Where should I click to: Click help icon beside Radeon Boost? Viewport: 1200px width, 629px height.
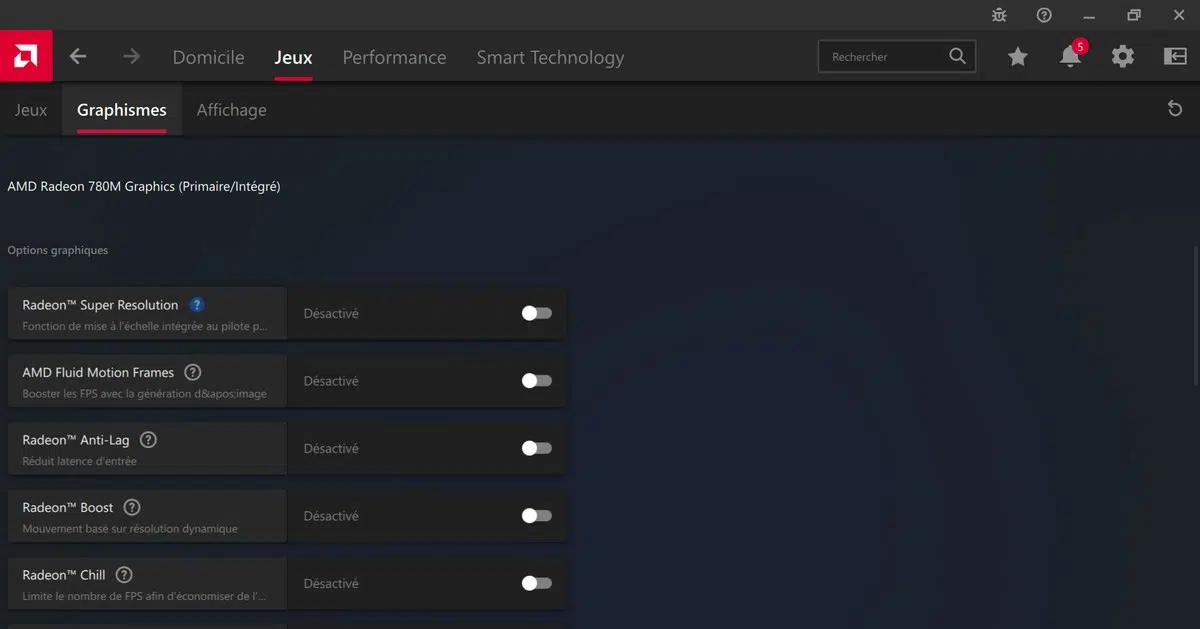[x=132, y=507]
